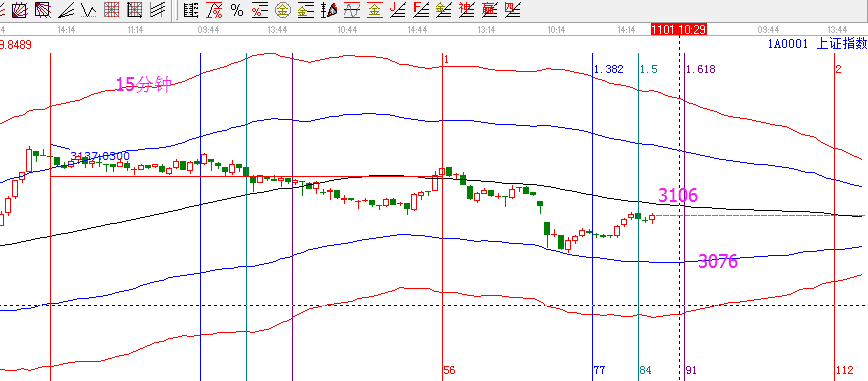Viewport: 868px width, 381px height.
Task: Choose the parallel lines drawing tool
Action: [x=158, y=9]
